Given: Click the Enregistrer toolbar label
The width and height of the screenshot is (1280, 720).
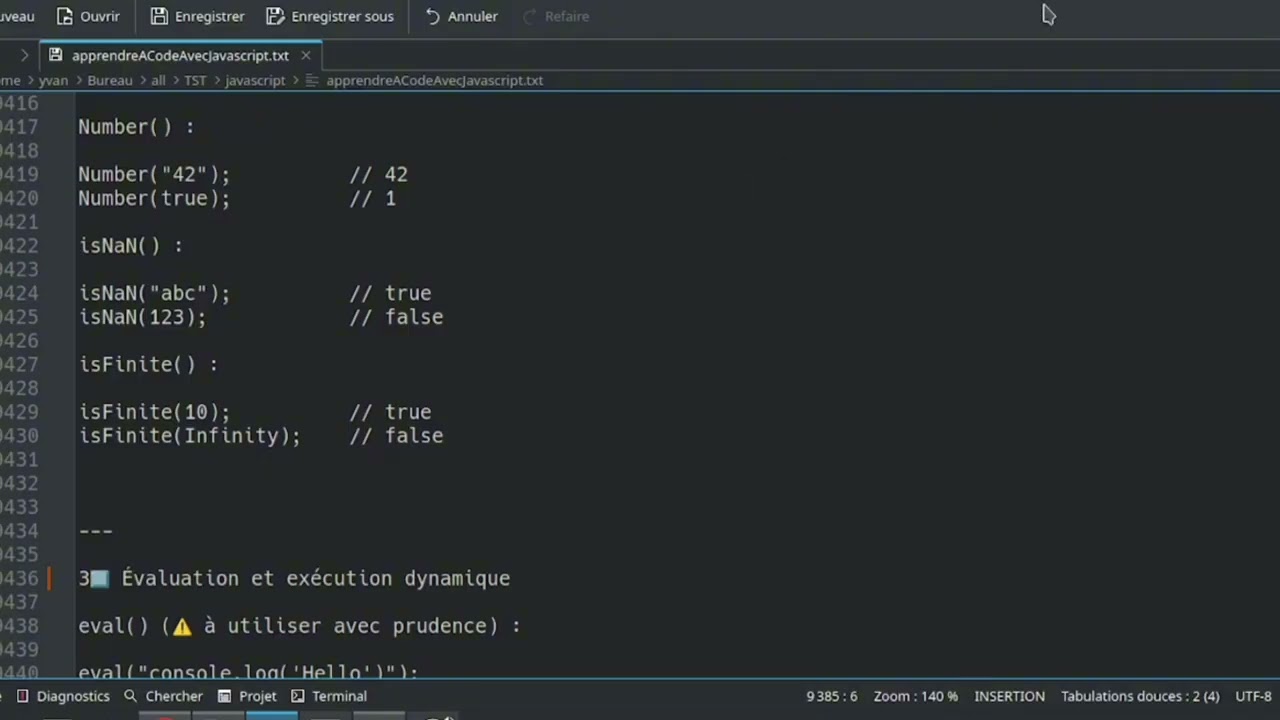Looking at the screenshot, I should (209, 16).
